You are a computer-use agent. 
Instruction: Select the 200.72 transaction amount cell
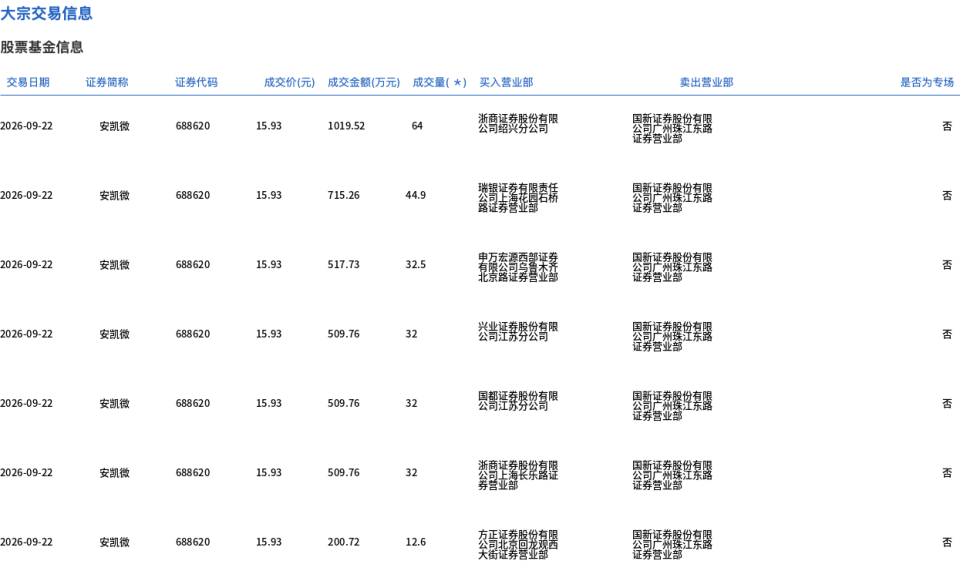(343, 542)
